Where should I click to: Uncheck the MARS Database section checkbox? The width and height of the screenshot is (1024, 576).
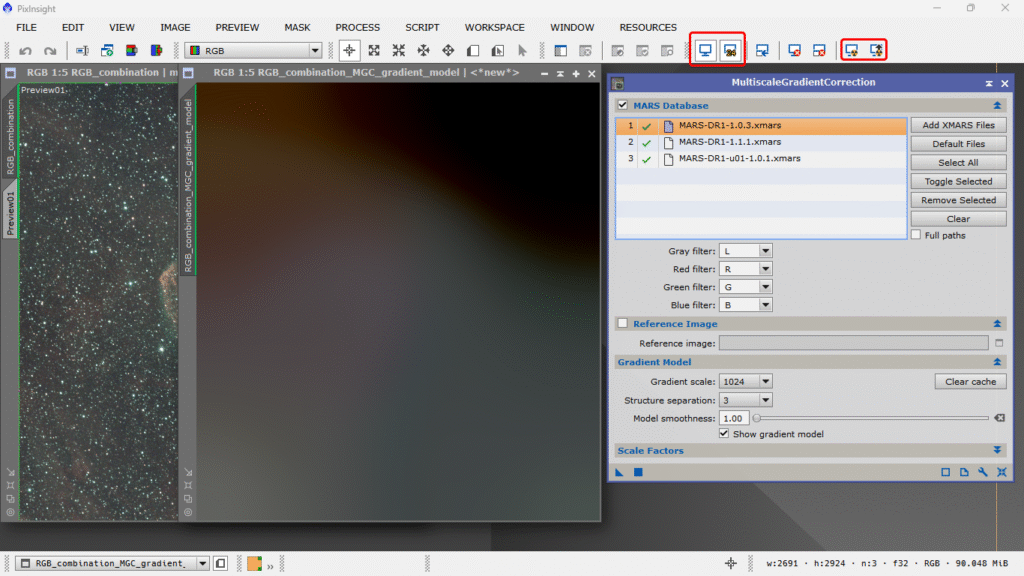point(623,105)
